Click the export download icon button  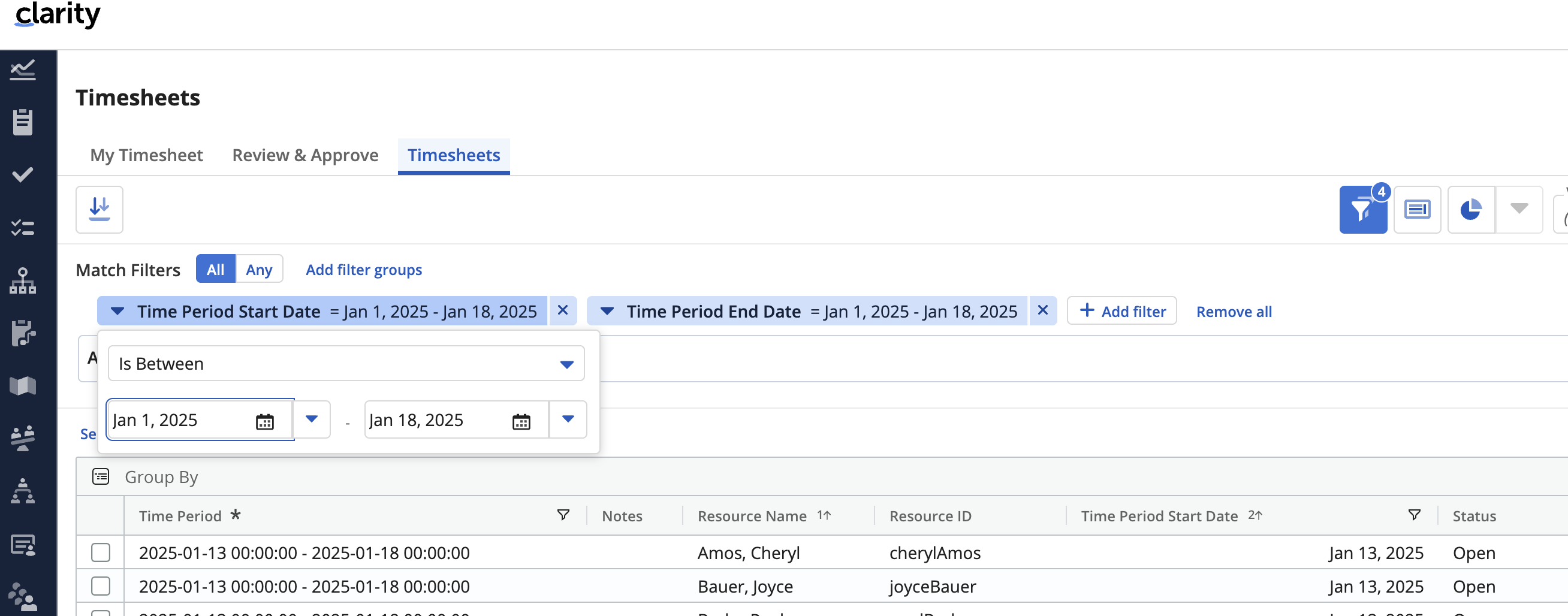(99, 209)
